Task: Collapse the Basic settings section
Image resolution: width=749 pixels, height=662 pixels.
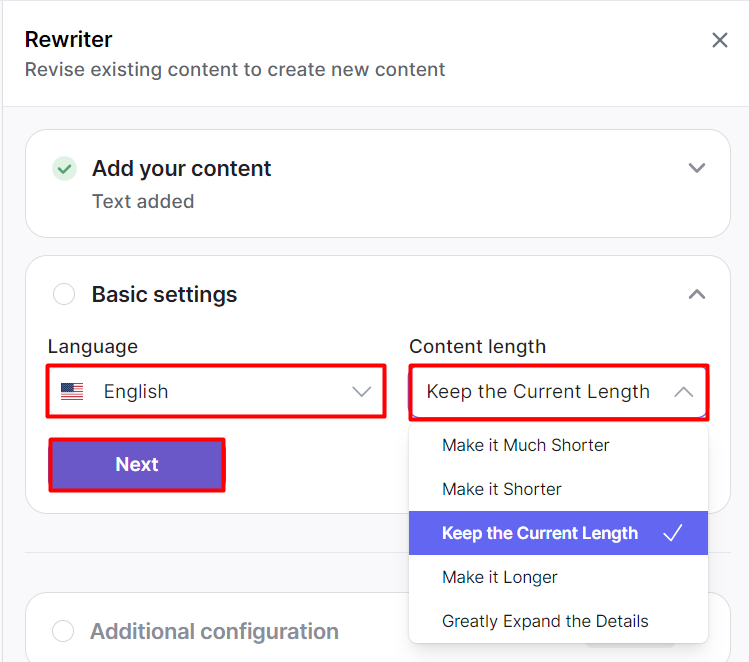Action: click(697, 294)
